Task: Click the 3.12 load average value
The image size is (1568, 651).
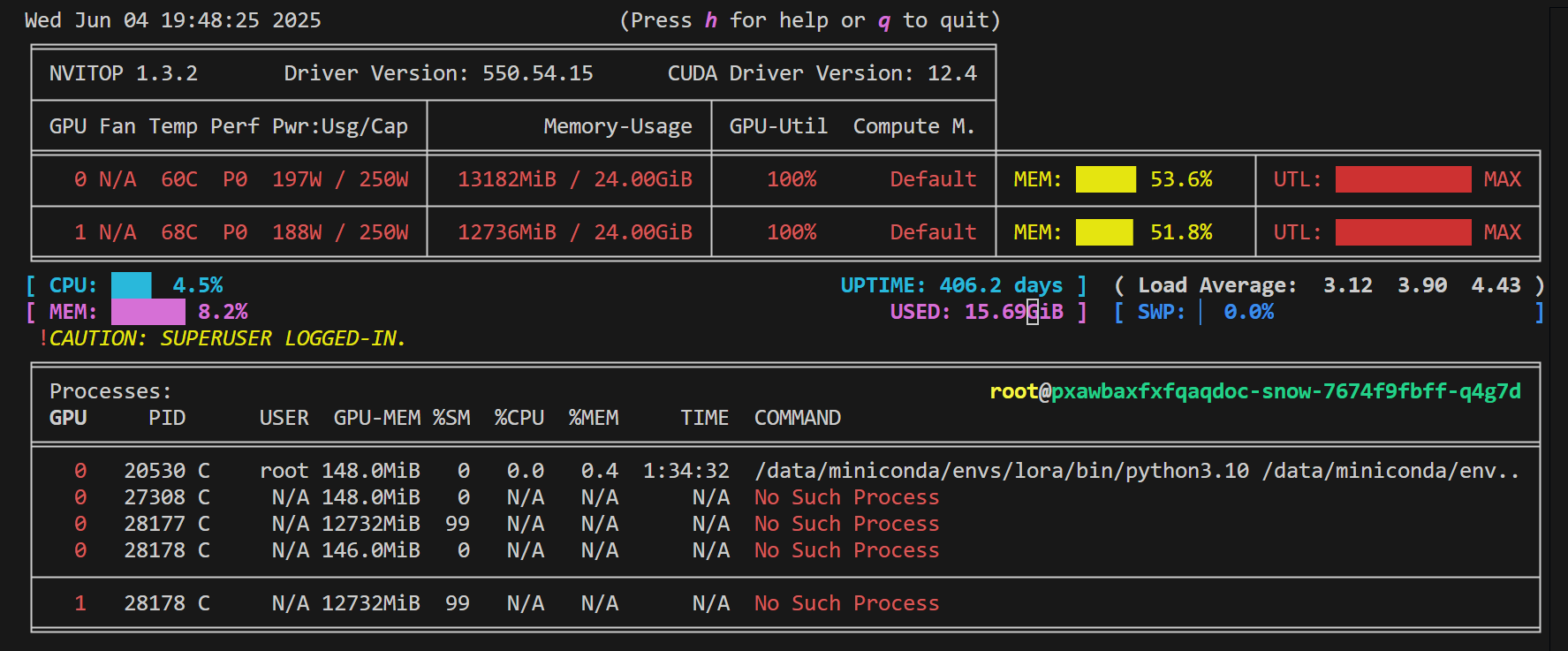Action: click(1348, 285)
